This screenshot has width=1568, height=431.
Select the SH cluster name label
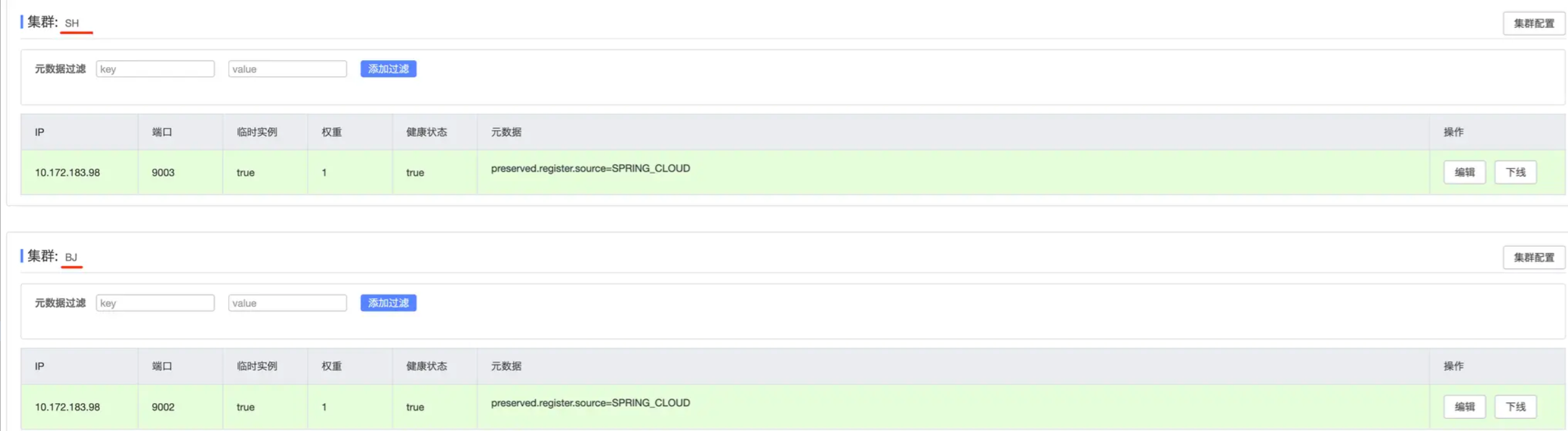click(x=72, y=24)
